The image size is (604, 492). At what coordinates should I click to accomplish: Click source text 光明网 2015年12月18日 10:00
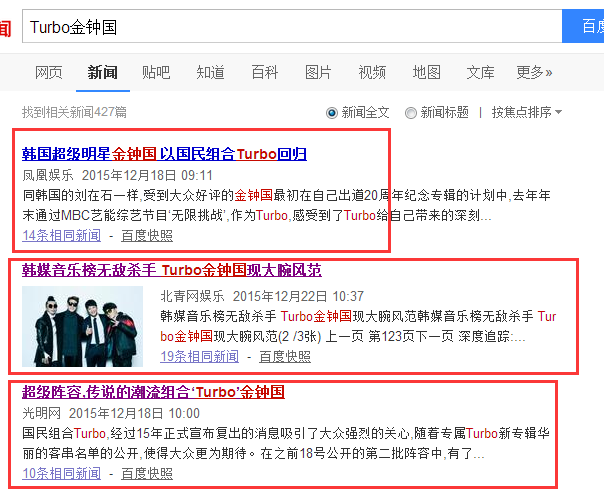(111, 413)
